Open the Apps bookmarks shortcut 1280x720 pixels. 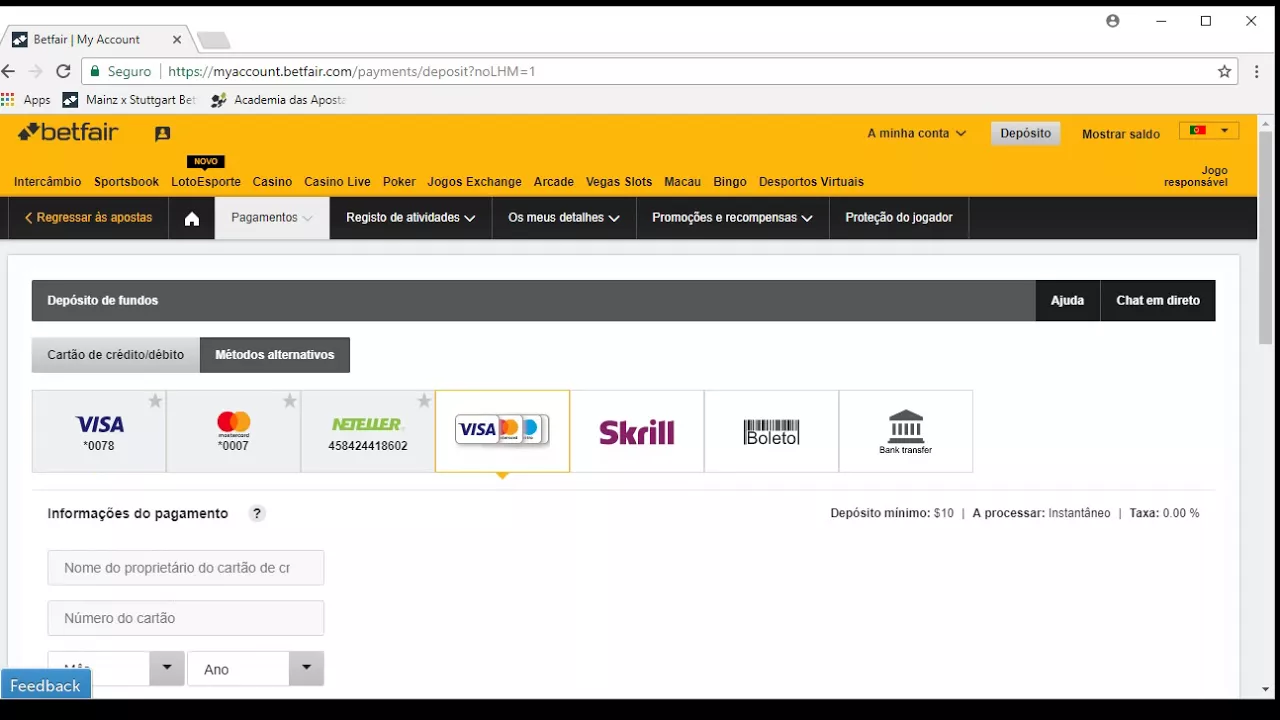point(27,100)
